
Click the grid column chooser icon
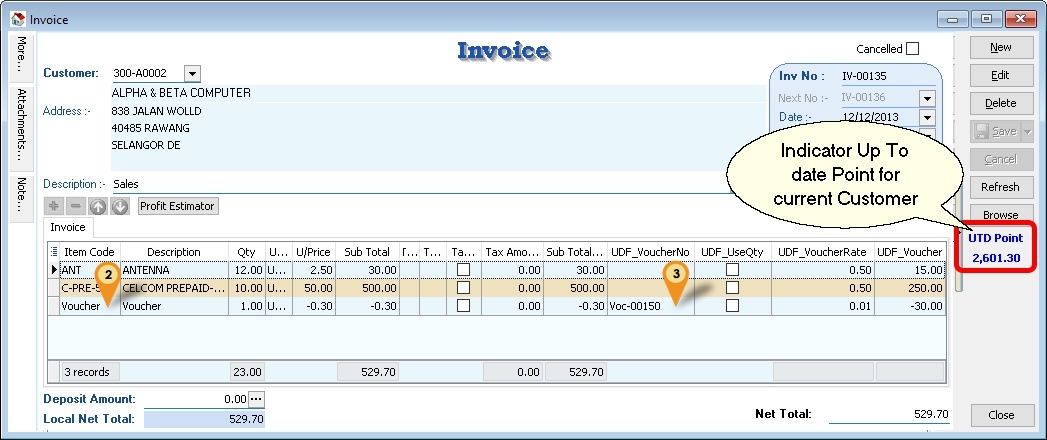[55, 252]
